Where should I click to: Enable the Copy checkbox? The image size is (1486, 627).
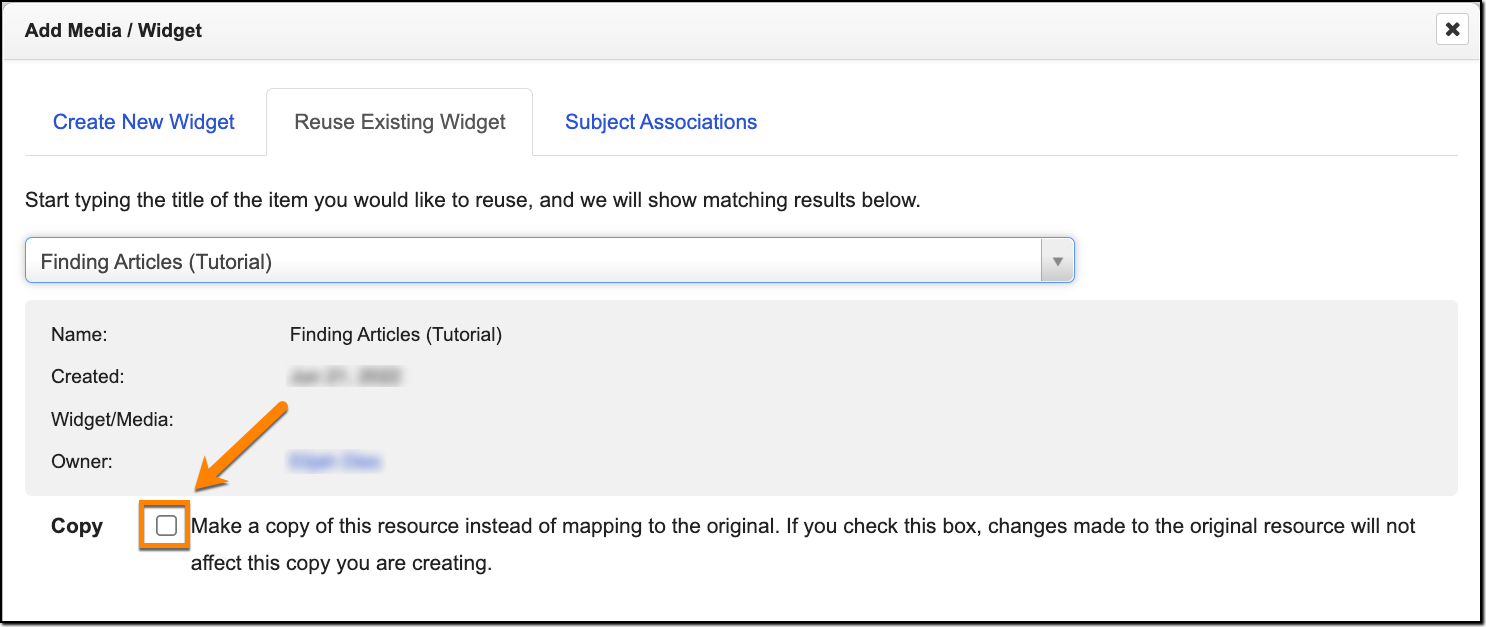[166, 526]
